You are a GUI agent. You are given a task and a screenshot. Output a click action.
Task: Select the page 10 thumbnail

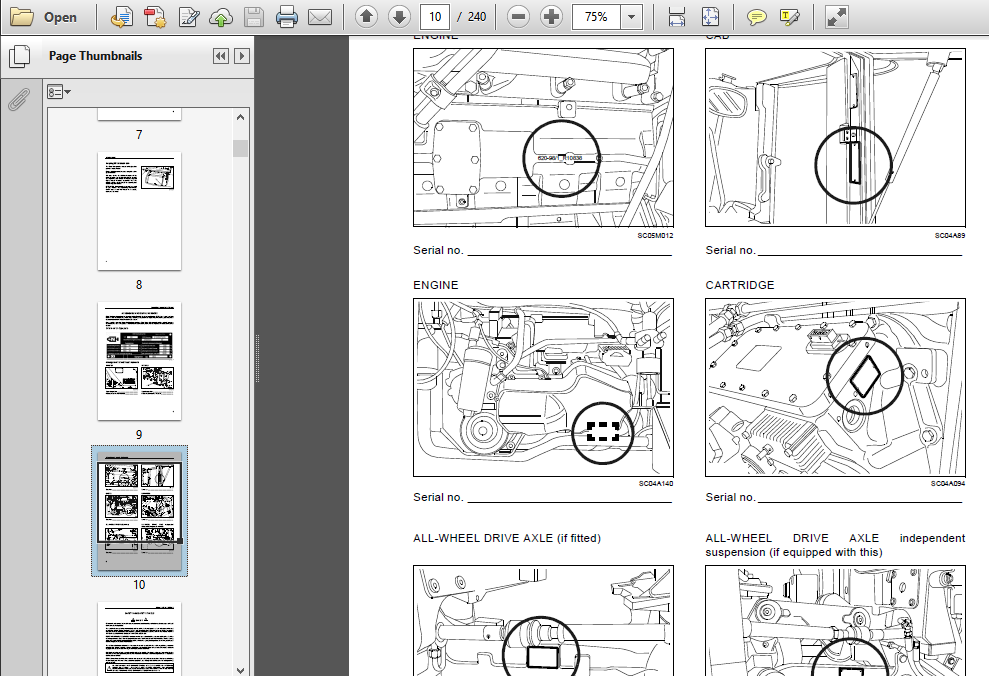[x=139, y=511]
